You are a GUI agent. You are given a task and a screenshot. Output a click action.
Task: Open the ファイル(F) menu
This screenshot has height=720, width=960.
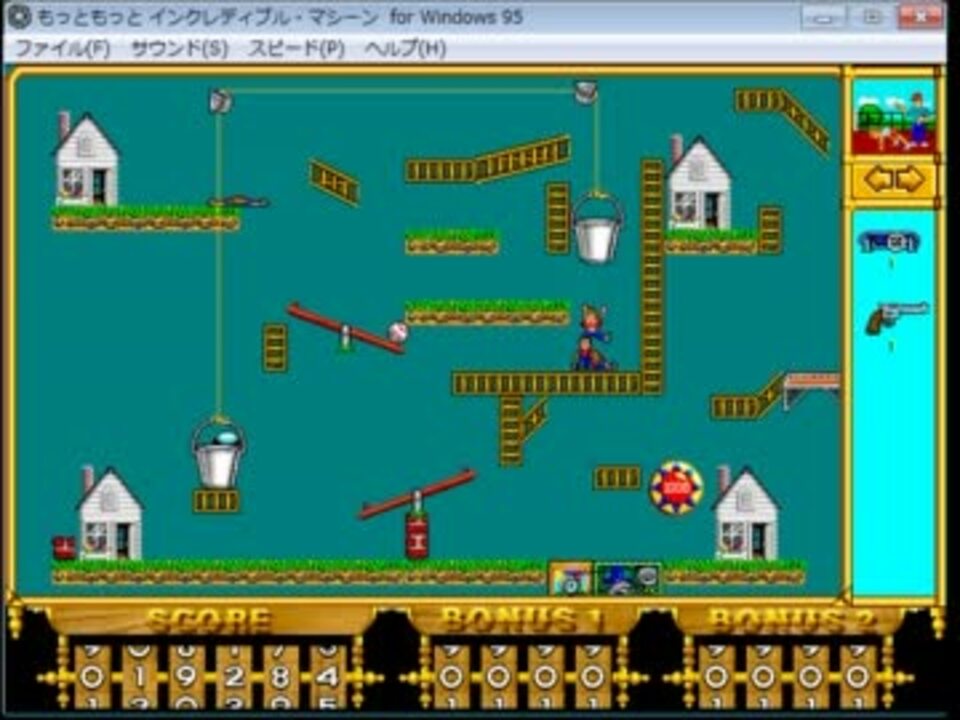click(62, 48)
